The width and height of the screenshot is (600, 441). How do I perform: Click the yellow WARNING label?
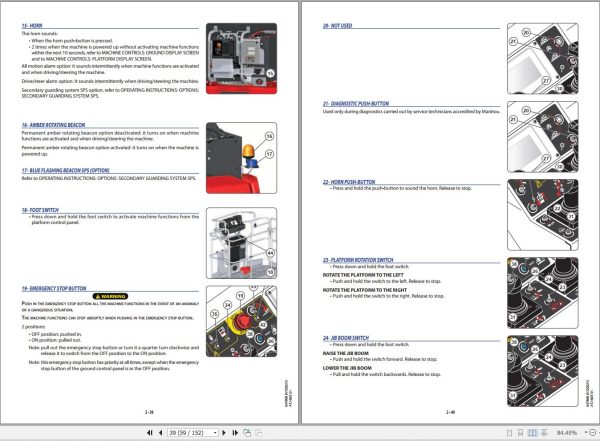(110, 296)
